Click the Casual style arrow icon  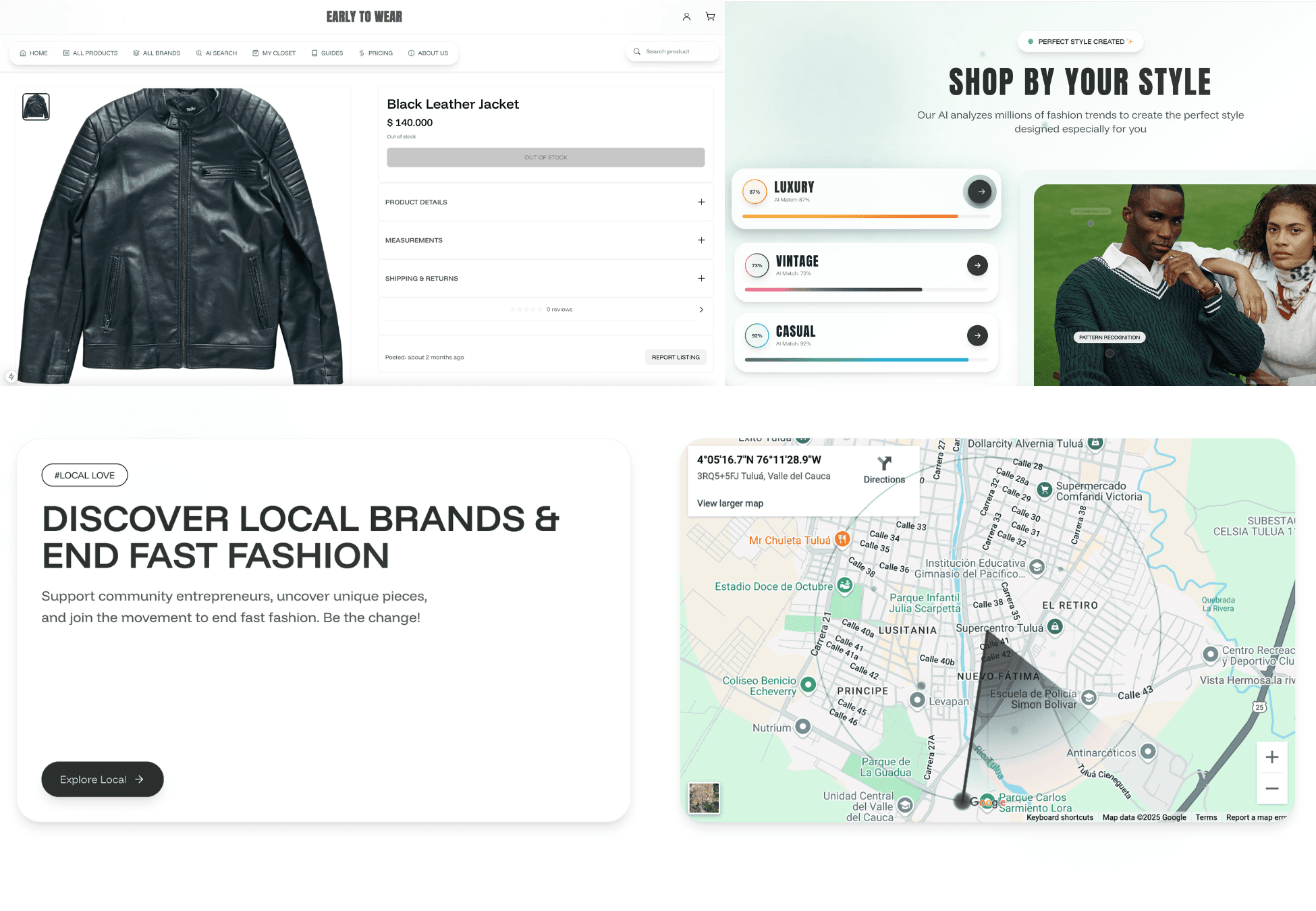pos(977,335)
